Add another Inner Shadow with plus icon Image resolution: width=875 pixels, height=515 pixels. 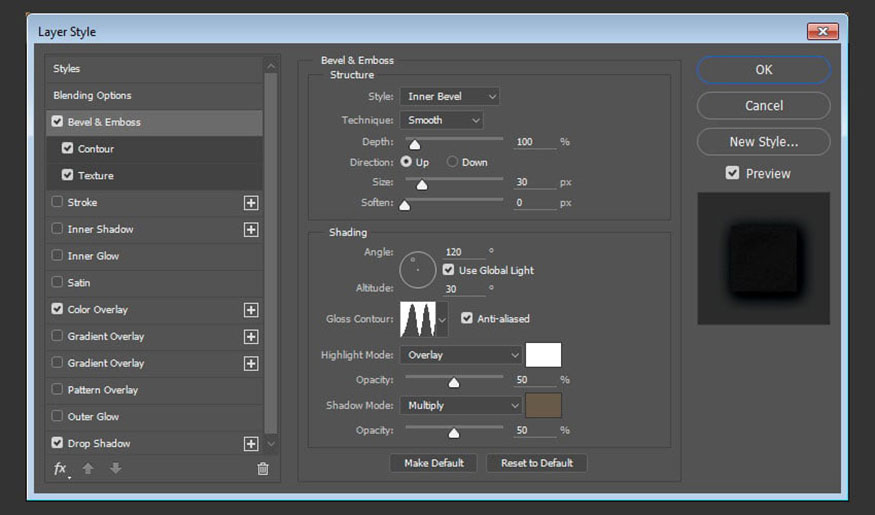[x=251, y=229]
